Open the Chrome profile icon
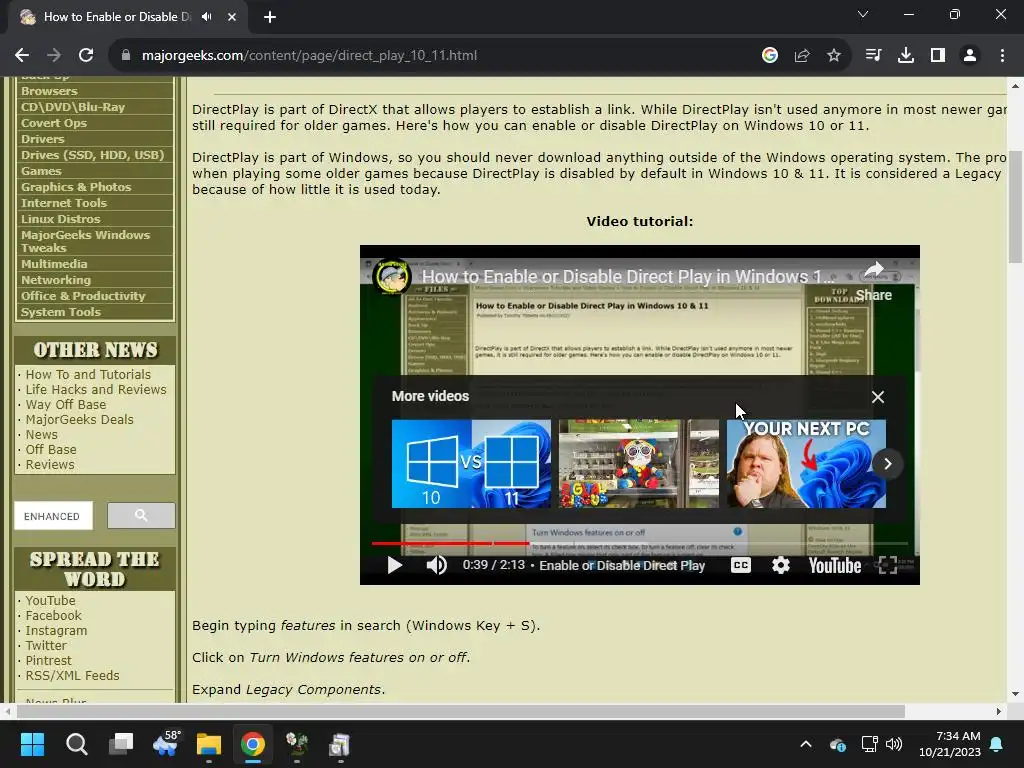Screen dimensions: 1024x768 coord(970,56)
